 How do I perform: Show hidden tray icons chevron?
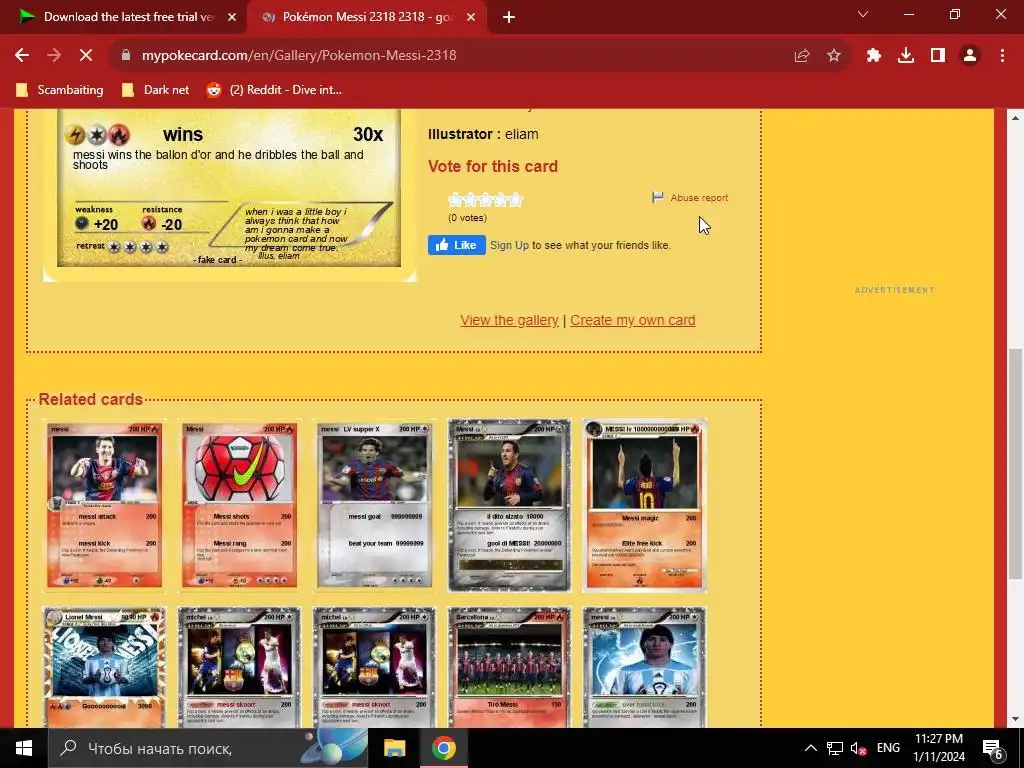[x=810, y=748]
